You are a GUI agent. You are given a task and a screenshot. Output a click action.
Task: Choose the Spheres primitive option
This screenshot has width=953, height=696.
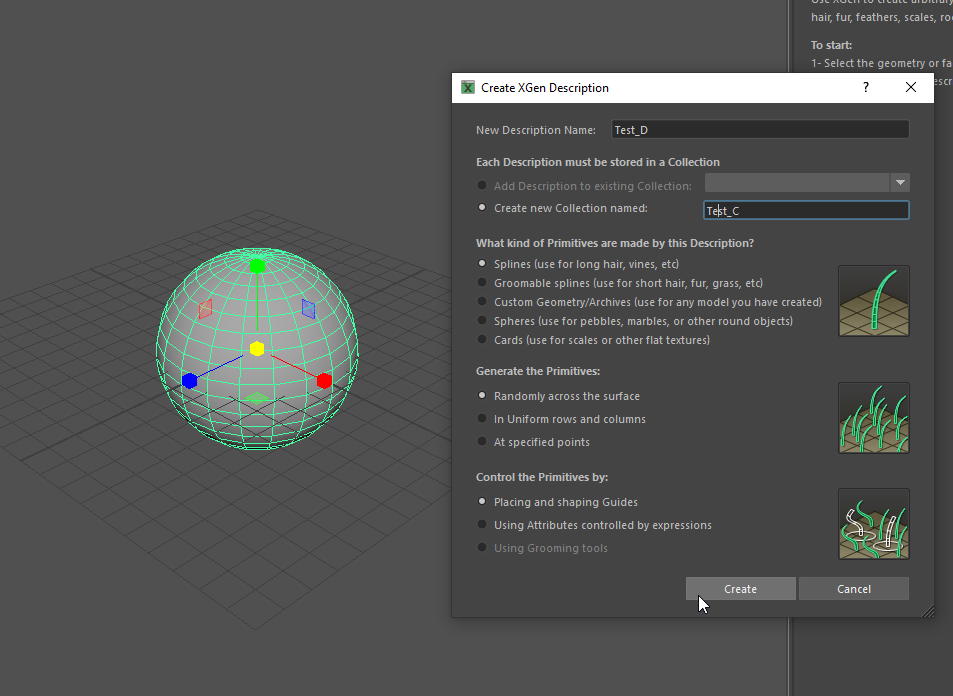tap(484, 321)
